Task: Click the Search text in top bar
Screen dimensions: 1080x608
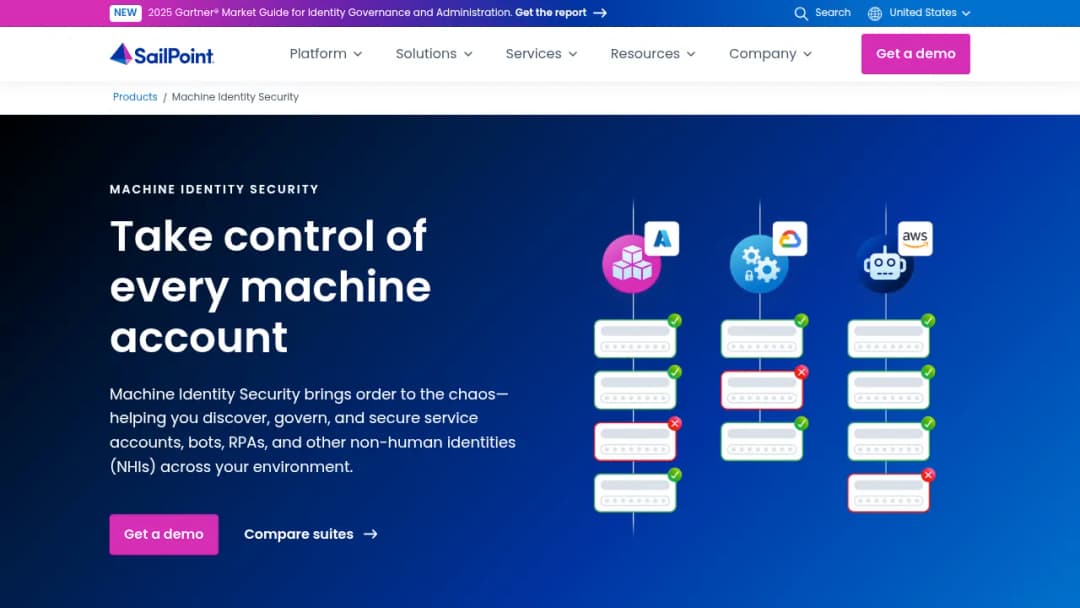Action: pos(833,13)
